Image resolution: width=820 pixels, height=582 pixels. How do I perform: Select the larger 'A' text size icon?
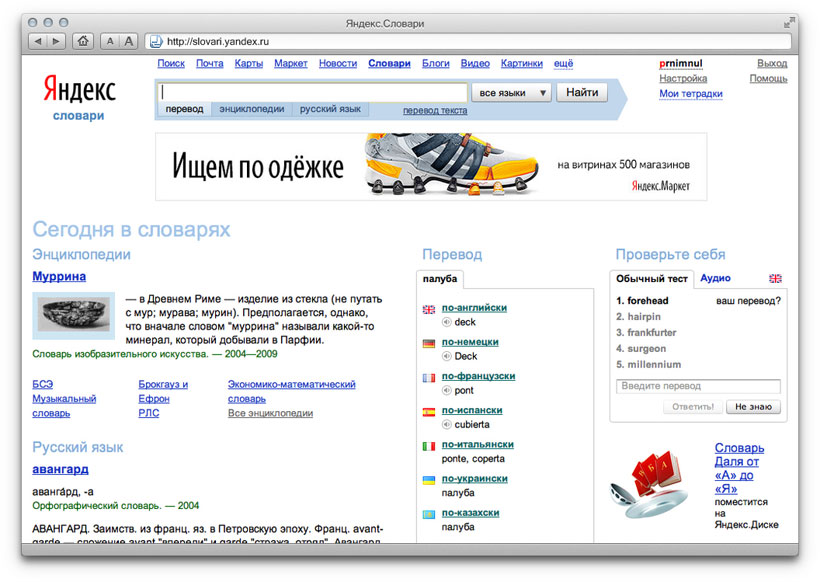[127, 42]
